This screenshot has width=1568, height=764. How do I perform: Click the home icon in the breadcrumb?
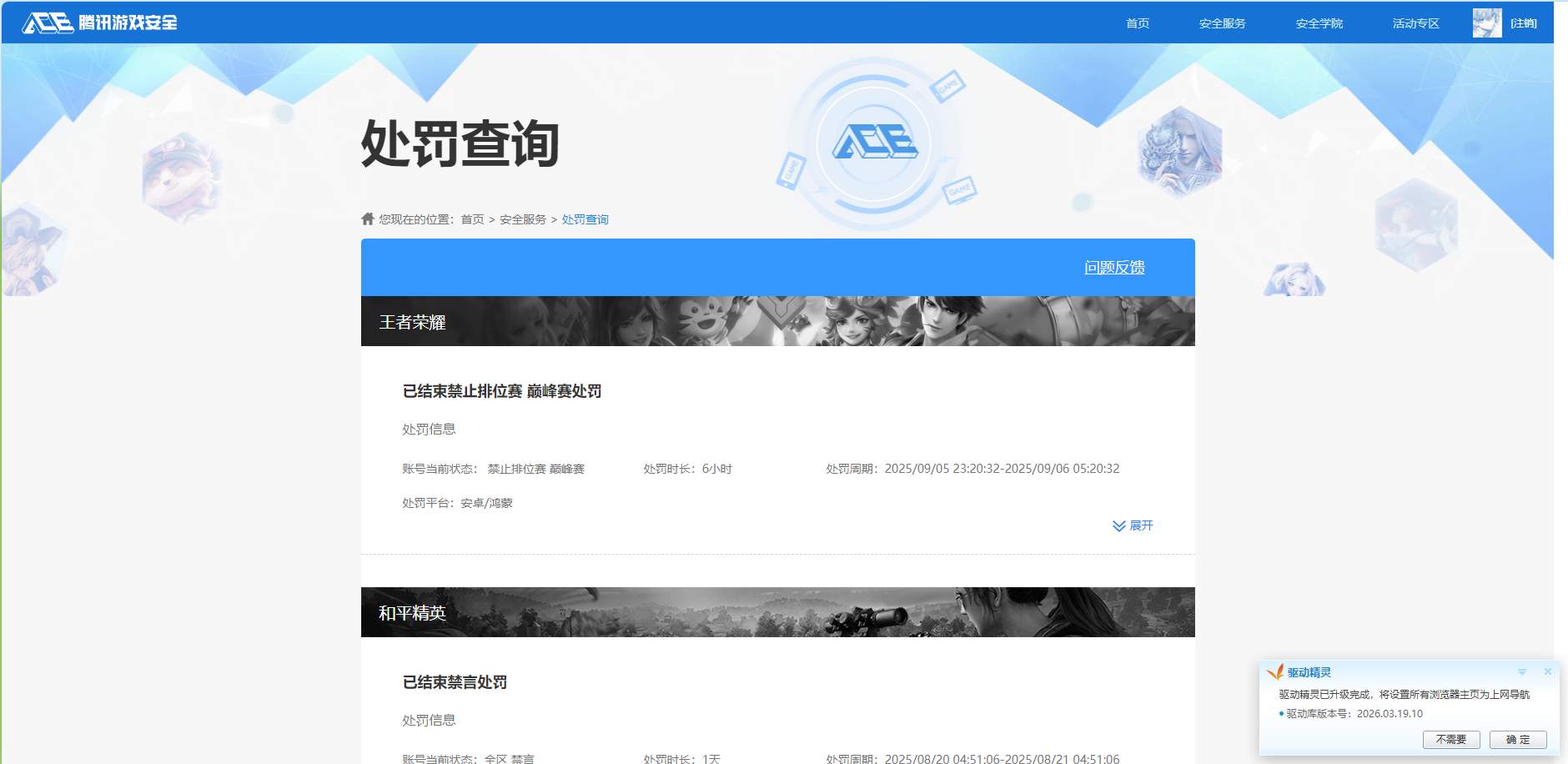point(368,219)
